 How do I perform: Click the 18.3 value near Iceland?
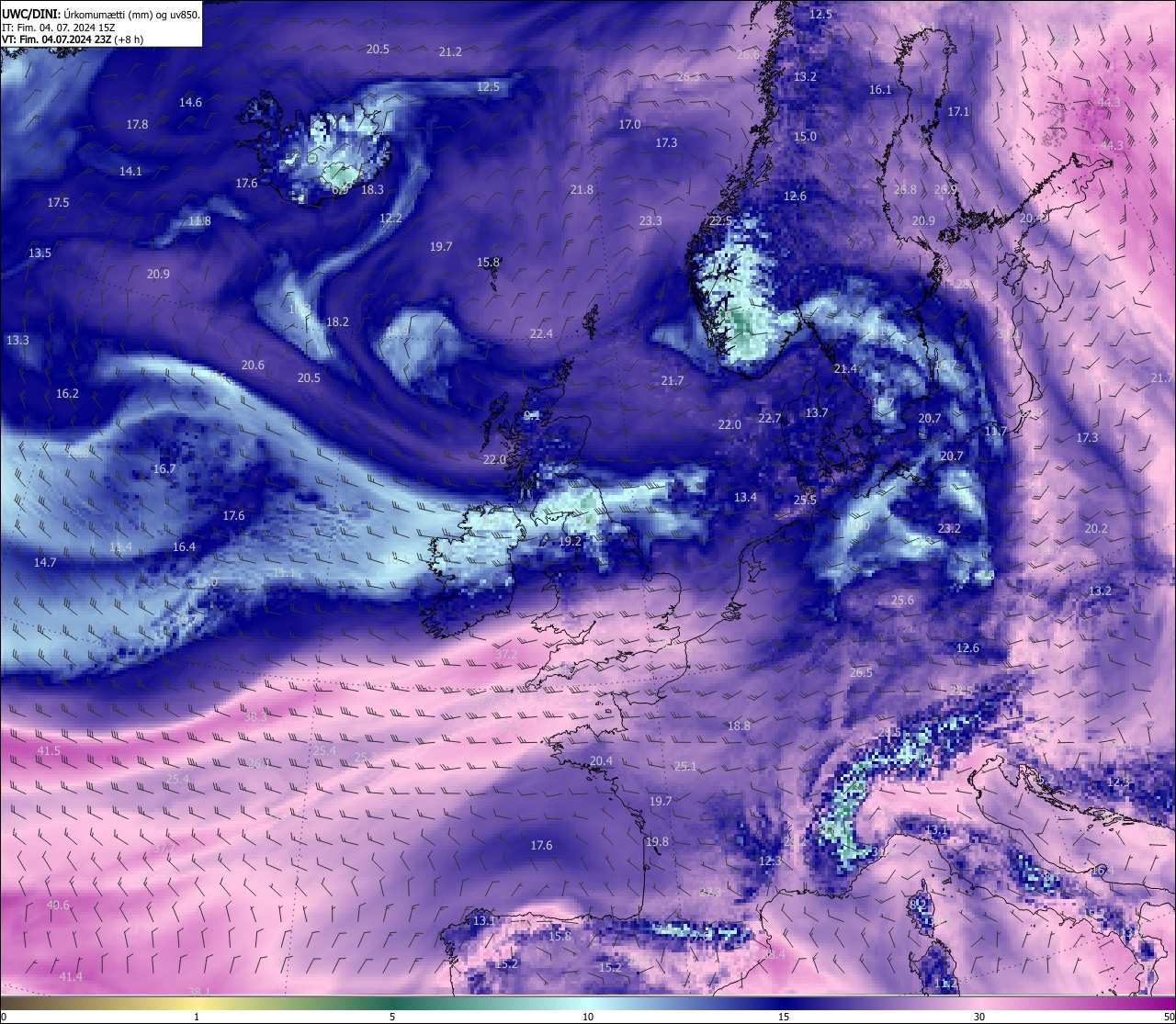pyautogui.click(x=372, y=190)
